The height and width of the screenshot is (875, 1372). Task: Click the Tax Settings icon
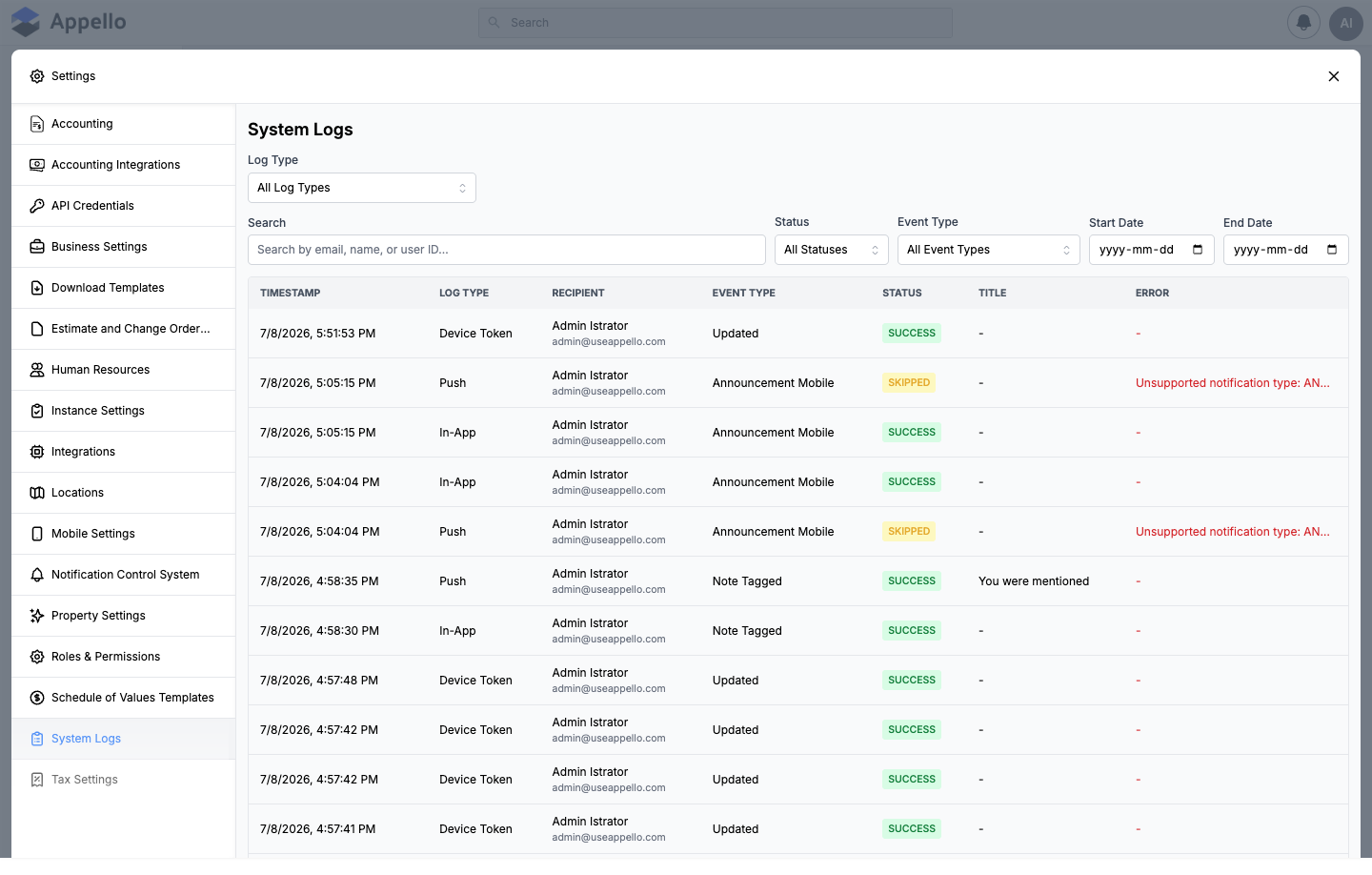pyautogui.click(x=37, y=780)
